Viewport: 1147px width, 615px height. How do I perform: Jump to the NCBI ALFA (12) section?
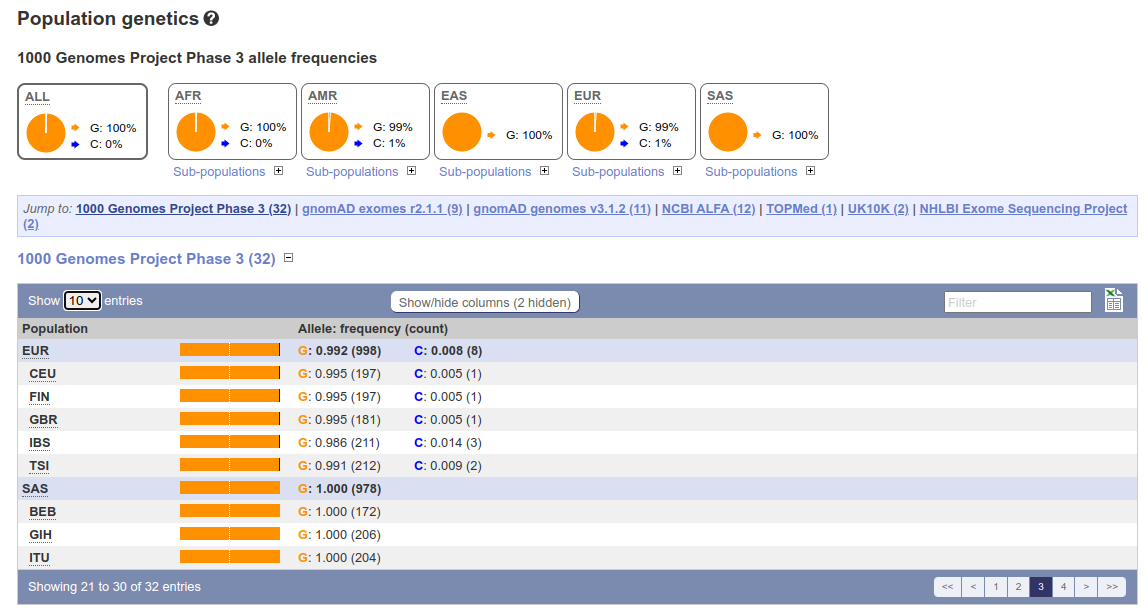pyautogui.click(x=708, y=208)
